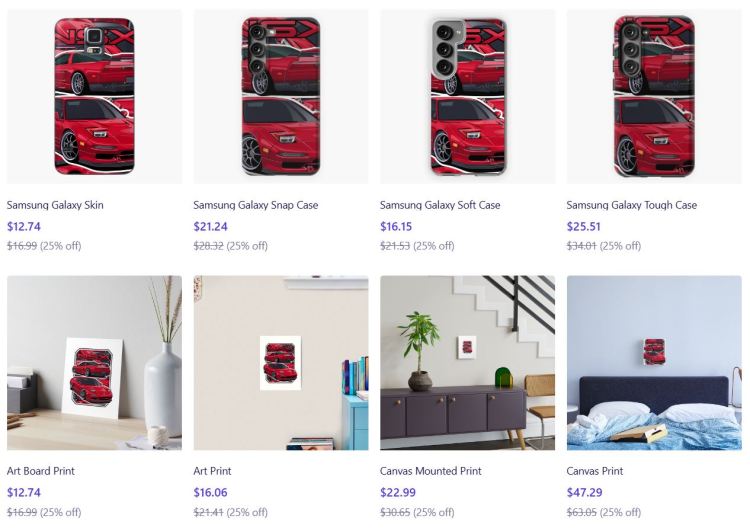Open the Samsung Galaxy Soft Case image
This screenshot has width=750, height=530.
(467, 96)
